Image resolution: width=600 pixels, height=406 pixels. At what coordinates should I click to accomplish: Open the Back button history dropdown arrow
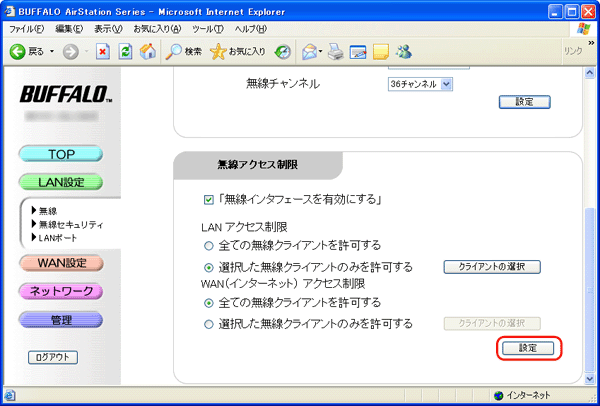pyautogui.click(x=52, y=50)
